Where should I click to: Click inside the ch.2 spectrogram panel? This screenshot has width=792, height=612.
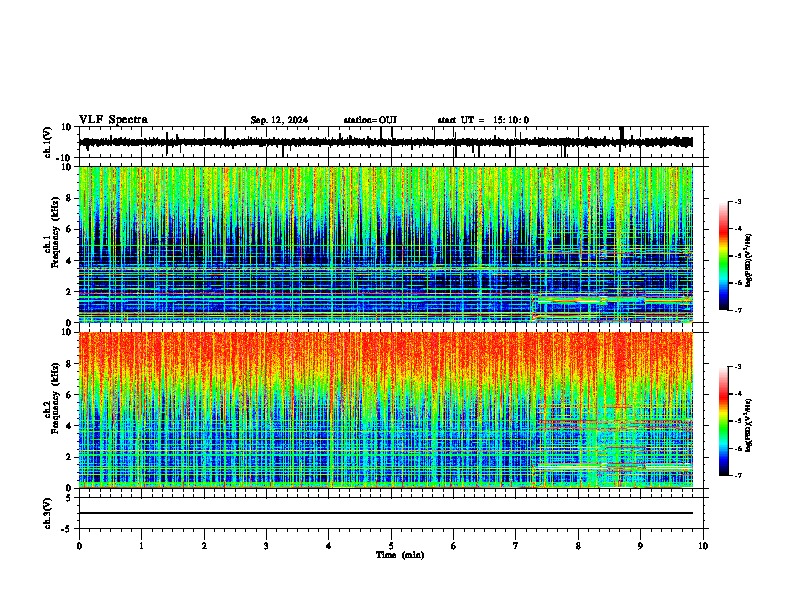[386, 410]
